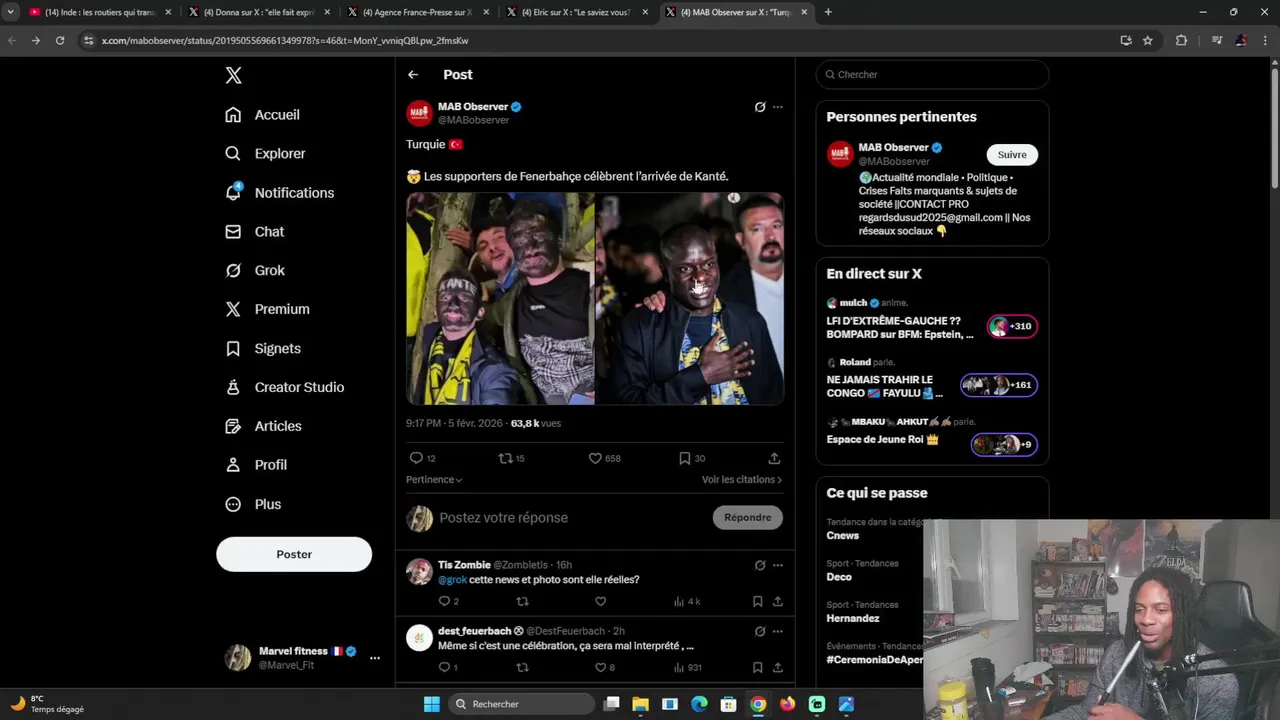
Task: Like Tis Zombie comment
Action: click(600, 601)
